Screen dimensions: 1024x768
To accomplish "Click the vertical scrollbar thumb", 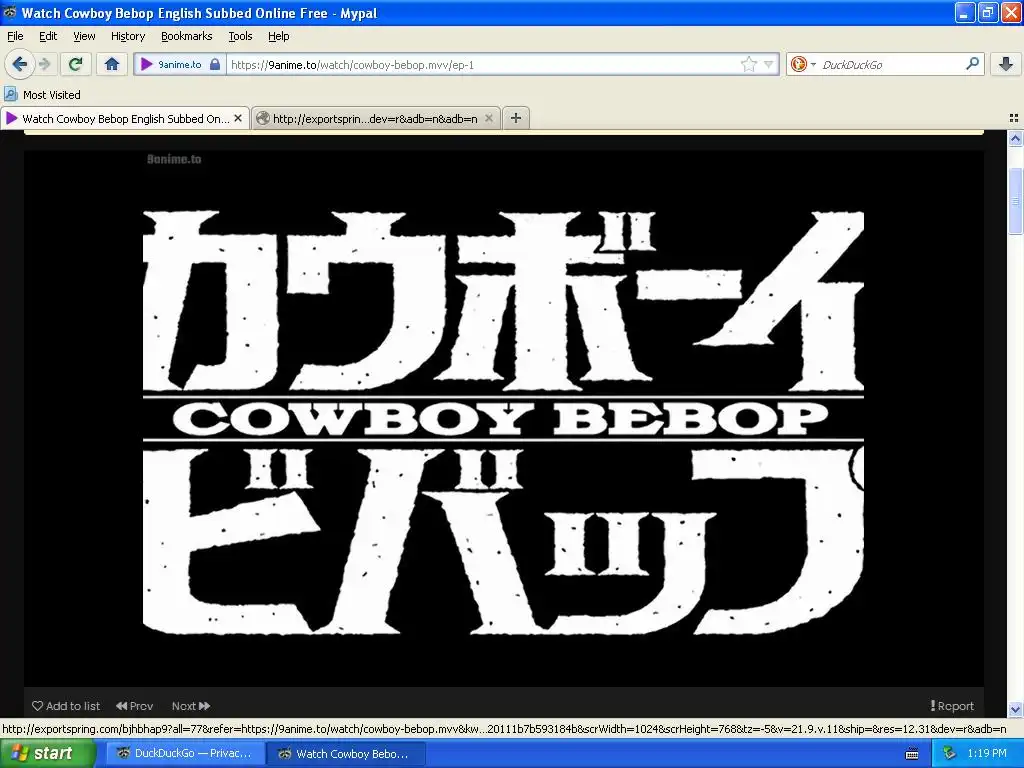I will coord(1016,201).
